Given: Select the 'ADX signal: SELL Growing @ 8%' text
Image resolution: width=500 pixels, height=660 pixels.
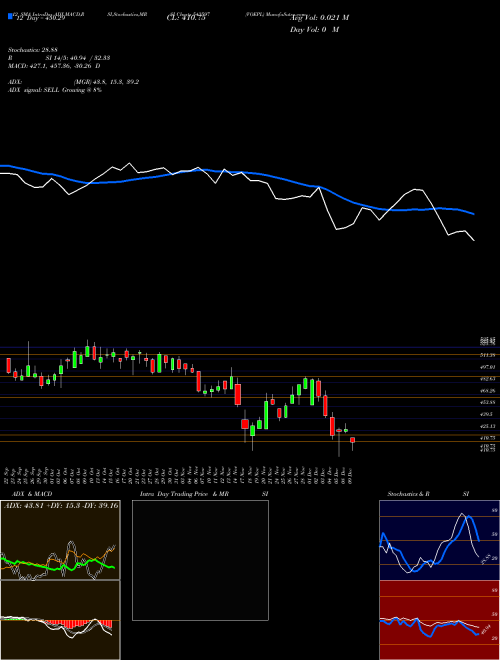Looking at the screenshot, I should (55, 90).
